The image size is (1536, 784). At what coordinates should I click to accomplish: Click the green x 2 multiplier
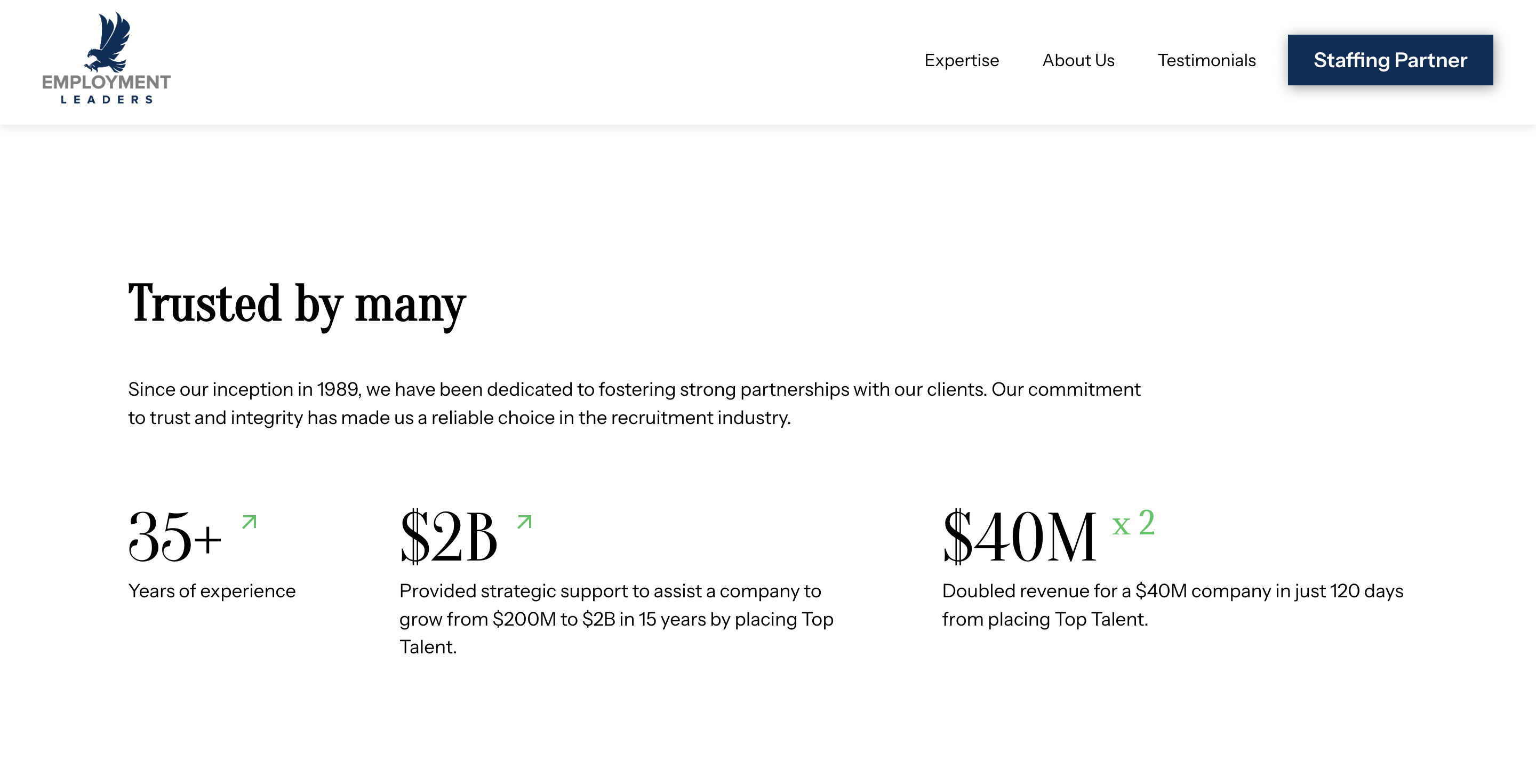pos(1133,523)
